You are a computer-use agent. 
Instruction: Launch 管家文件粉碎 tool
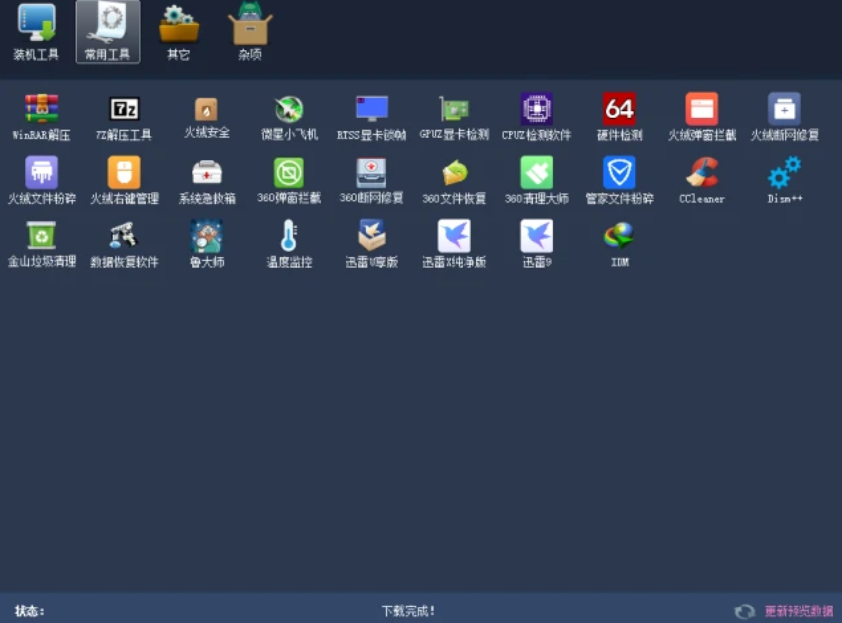pos(619,180)
